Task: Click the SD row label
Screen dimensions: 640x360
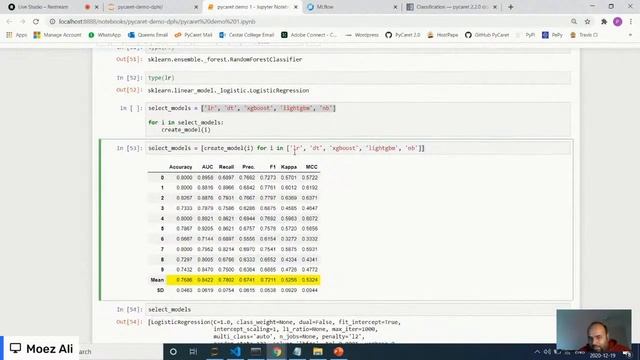Action: (x=160, y=290)
